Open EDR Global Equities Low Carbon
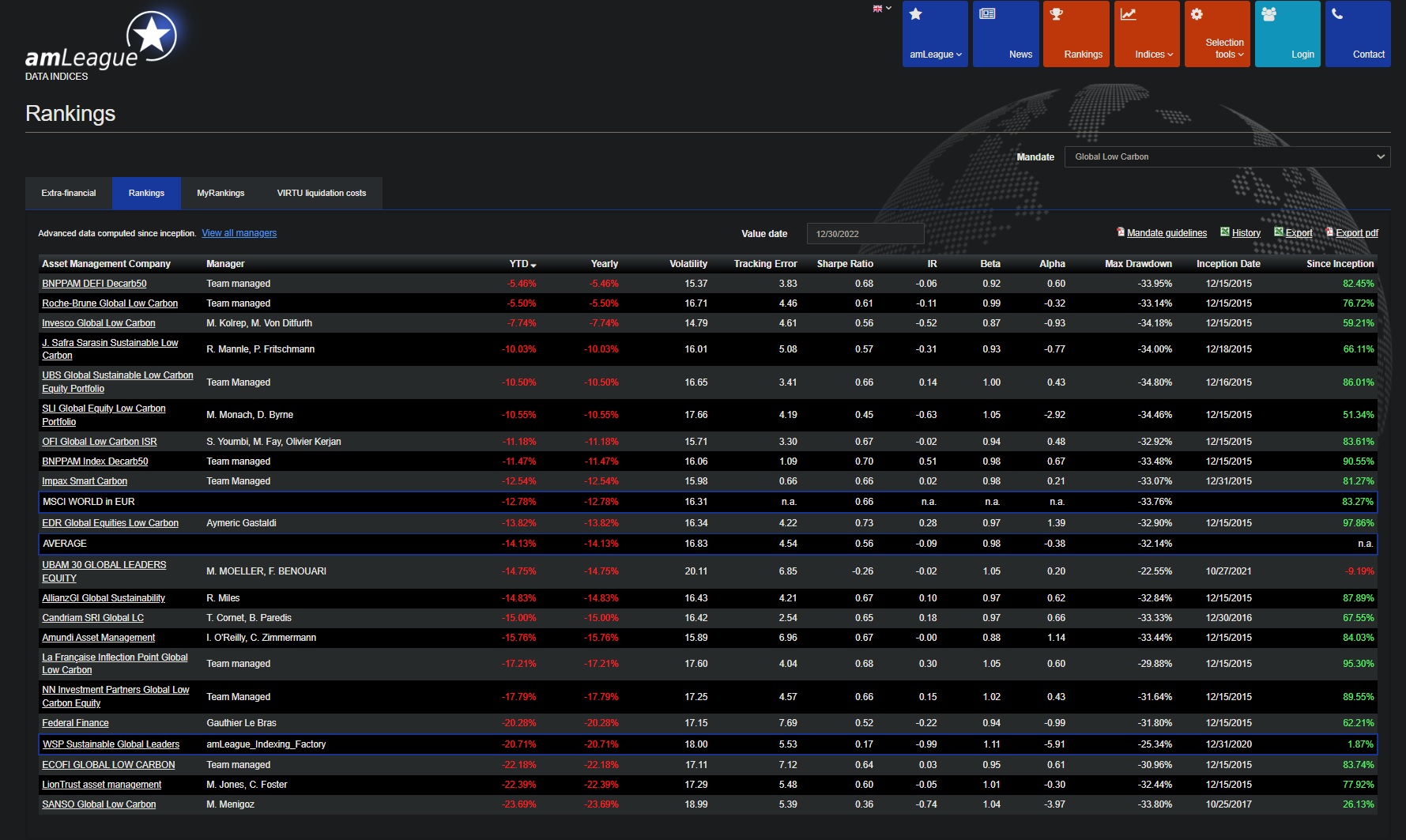 tap(111, 523)
